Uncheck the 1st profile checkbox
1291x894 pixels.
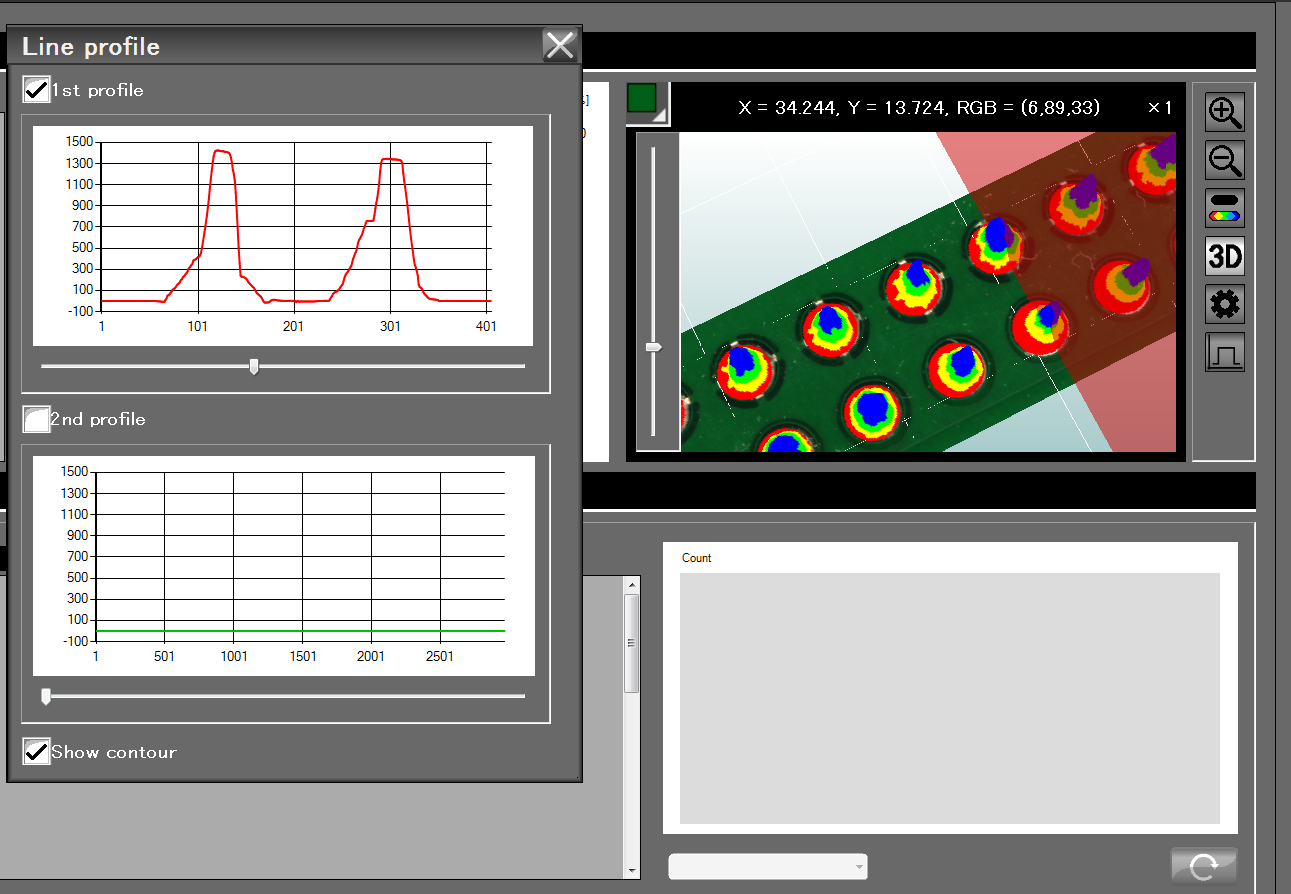click(37, 90)
